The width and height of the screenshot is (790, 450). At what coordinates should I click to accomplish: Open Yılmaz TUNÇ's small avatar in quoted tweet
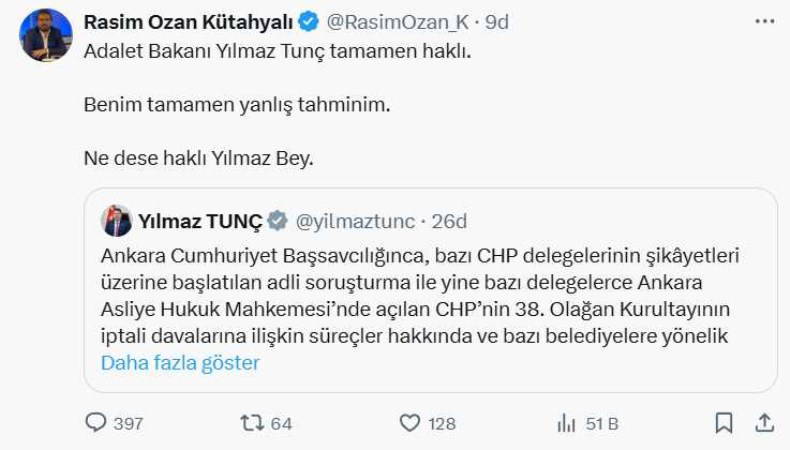point(116,221)
